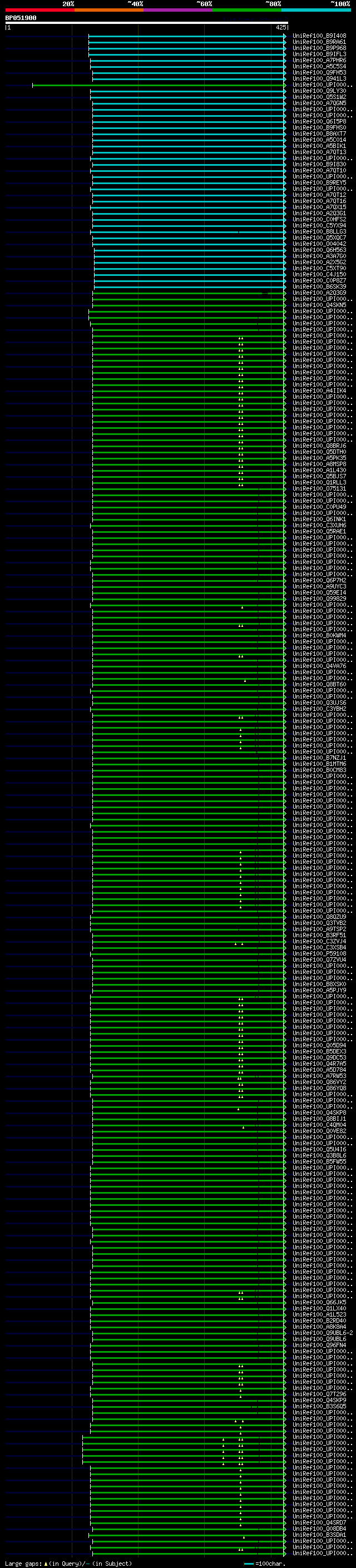The image size is (356, 1568).
Task: Select the UniRef100_B8LLG3 label
Action: (x=319, y=231)
